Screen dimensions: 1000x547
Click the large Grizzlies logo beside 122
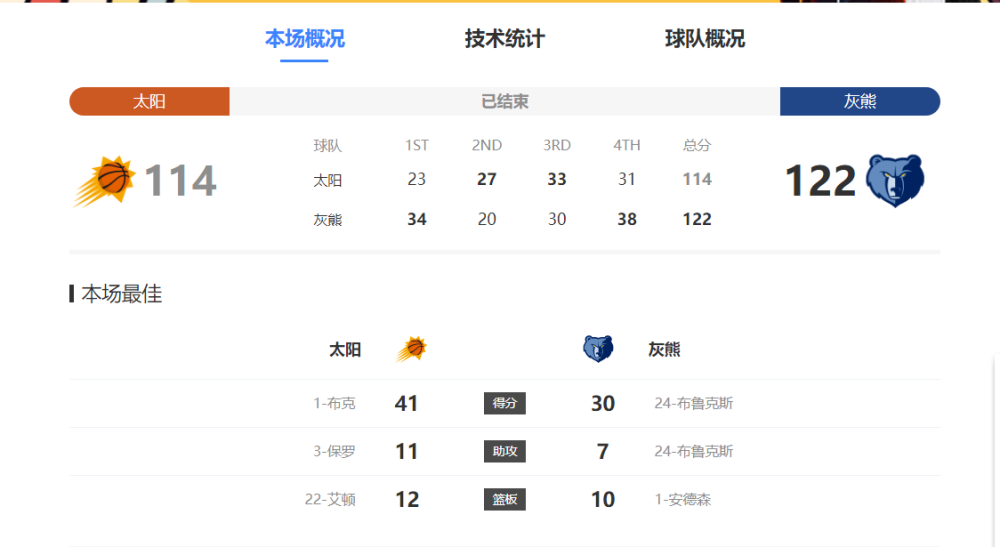pos(895,180)
